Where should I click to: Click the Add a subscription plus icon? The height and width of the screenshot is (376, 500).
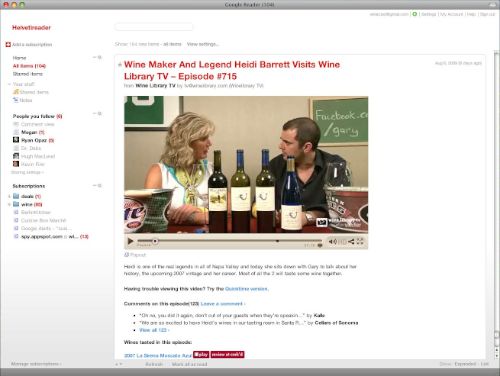(8, 44)
